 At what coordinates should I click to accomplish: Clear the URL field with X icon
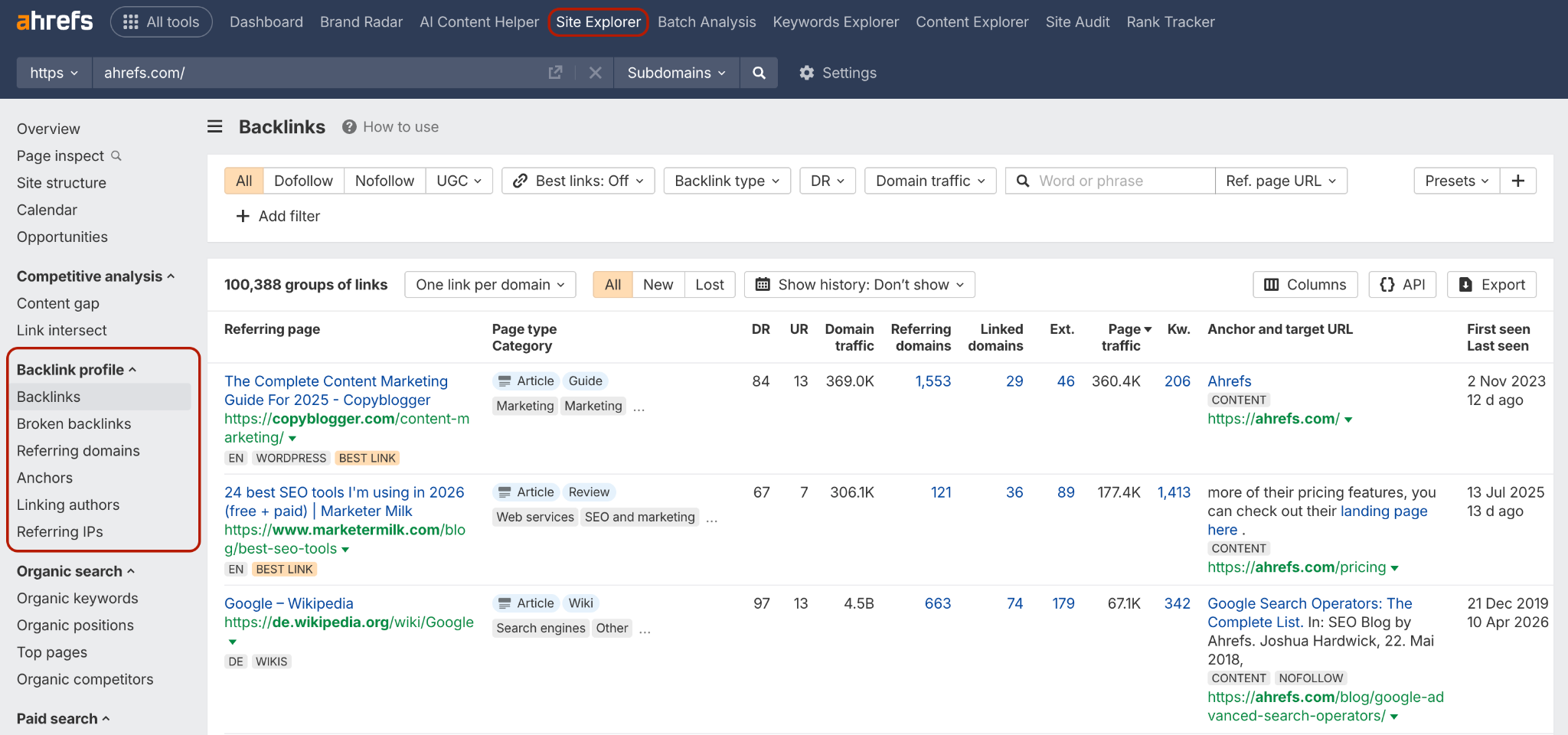(595, 73)
